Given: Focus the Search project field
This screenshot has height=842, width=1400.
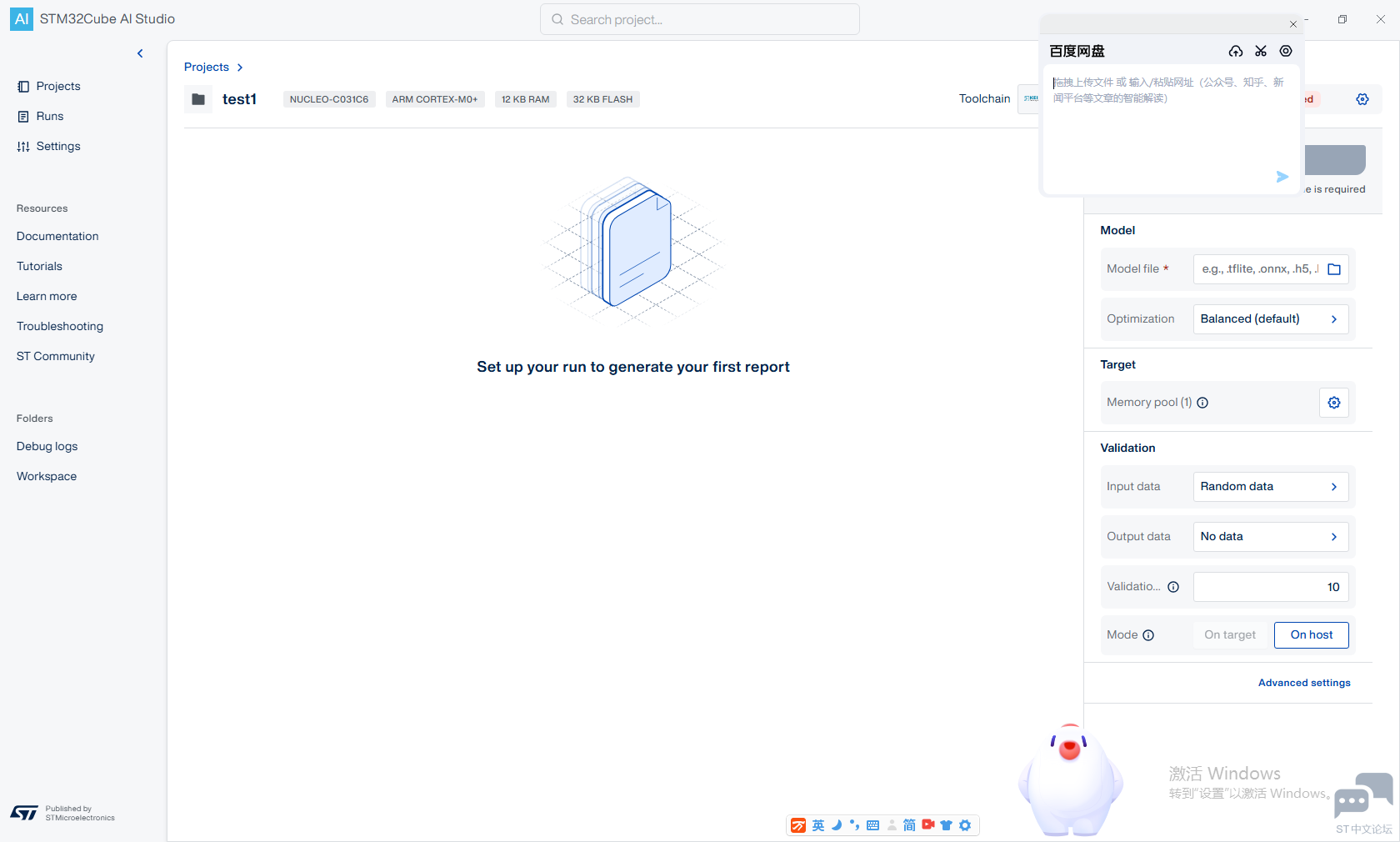Looking at the screenshot, I should coord(700,19).
